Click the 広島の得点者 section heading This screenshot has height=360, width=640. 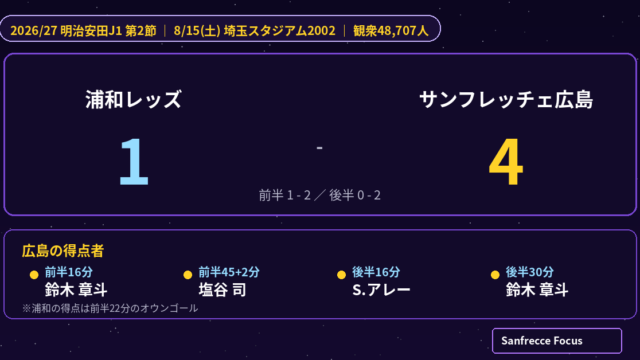[63, 251]
